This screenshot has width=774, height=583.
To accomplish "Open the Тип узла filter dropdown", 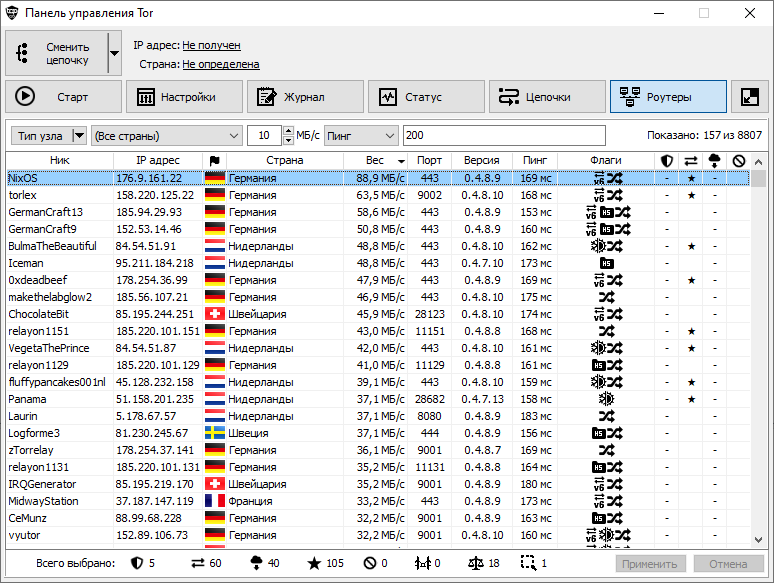I will click(49, 135).
